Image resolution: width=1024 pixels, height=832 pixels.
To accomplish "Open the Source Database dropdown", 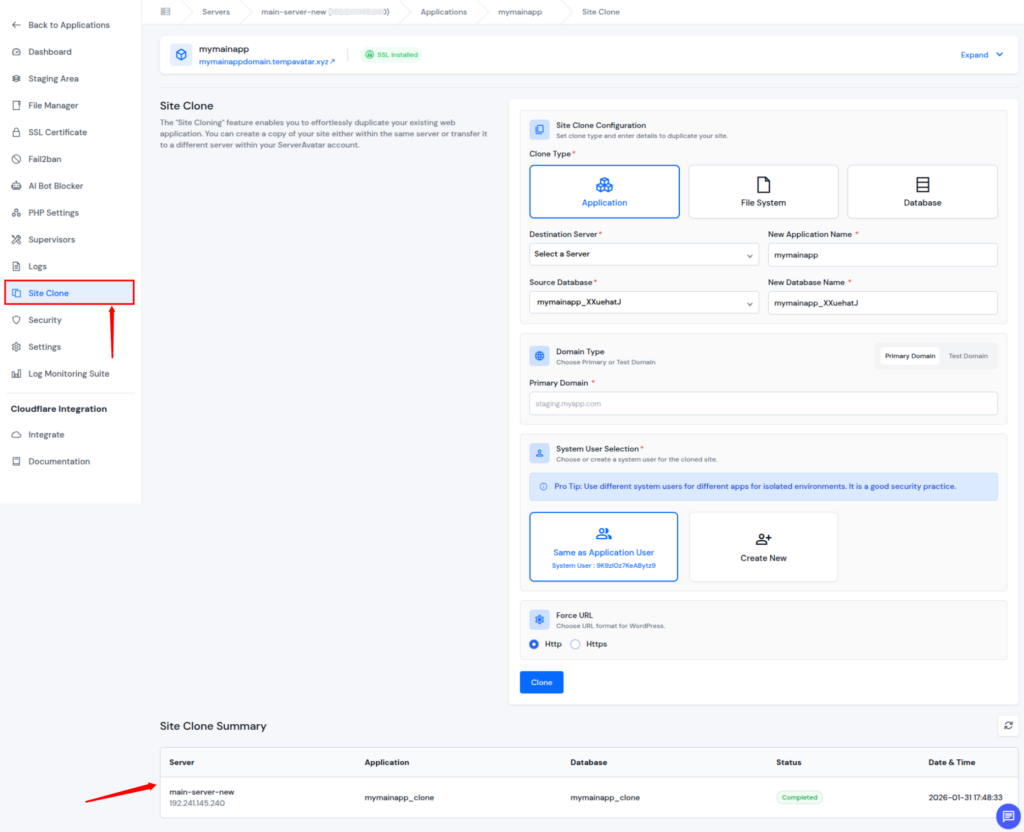I will pos(644,302).
